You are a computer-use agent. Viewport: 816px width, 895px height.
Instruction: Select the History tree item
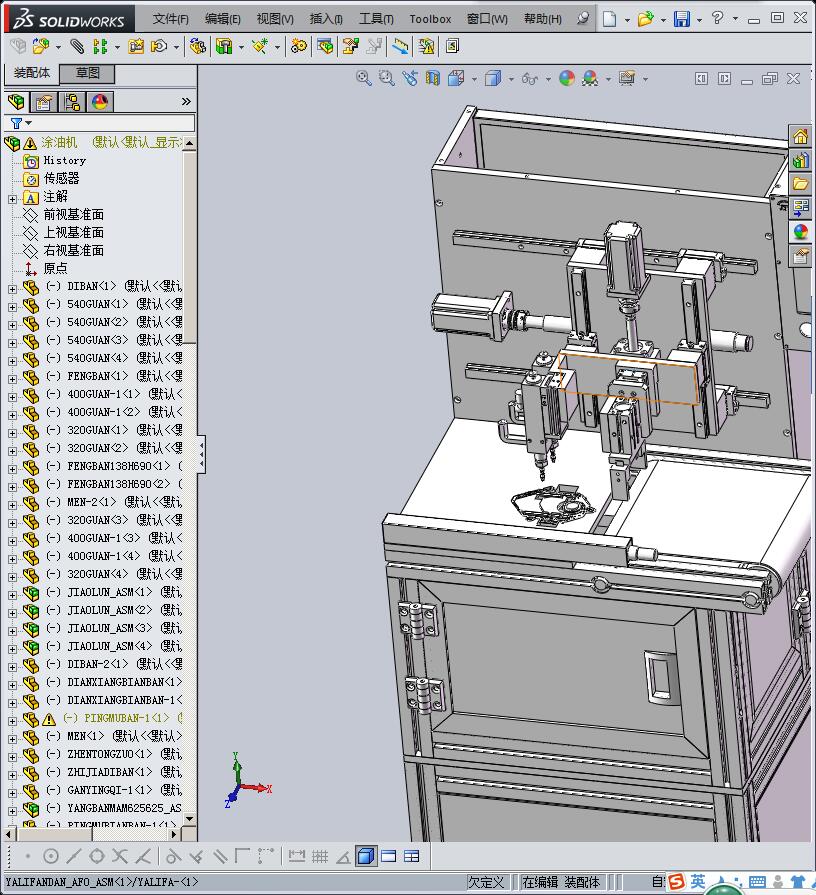64,160
